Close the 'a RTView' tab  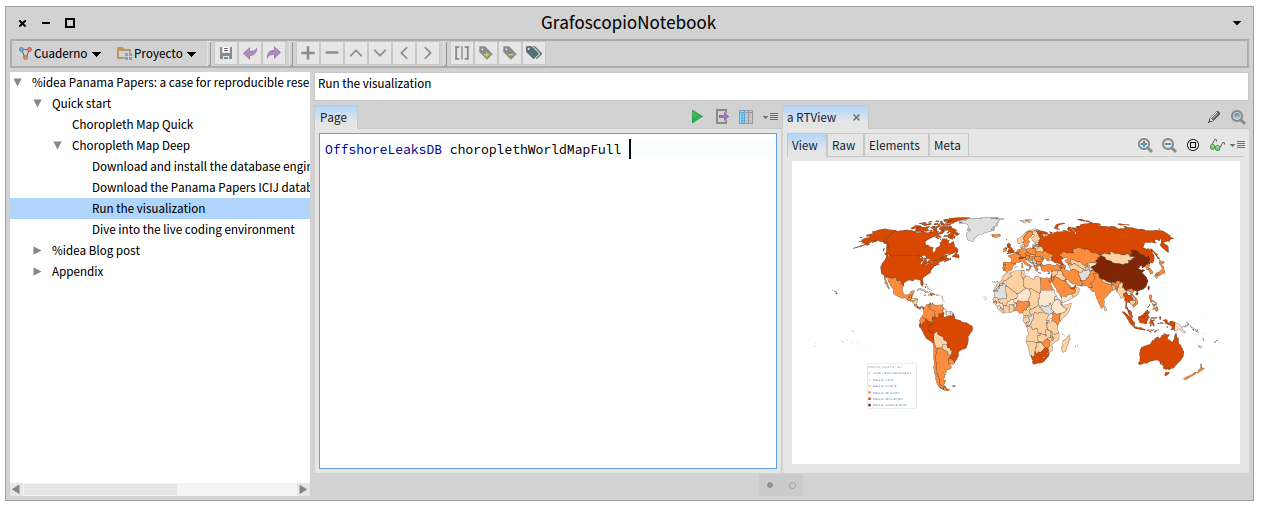pos(856,117)
